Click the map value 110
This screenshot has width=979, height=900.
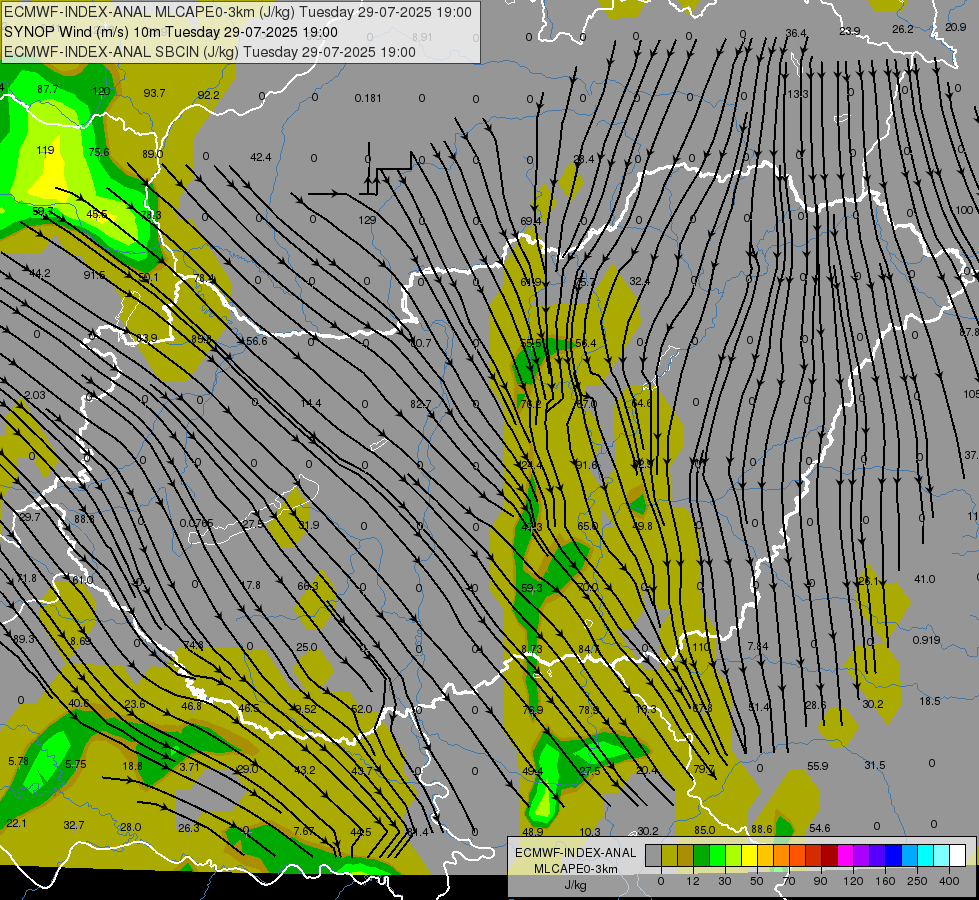tap(701, 646)
